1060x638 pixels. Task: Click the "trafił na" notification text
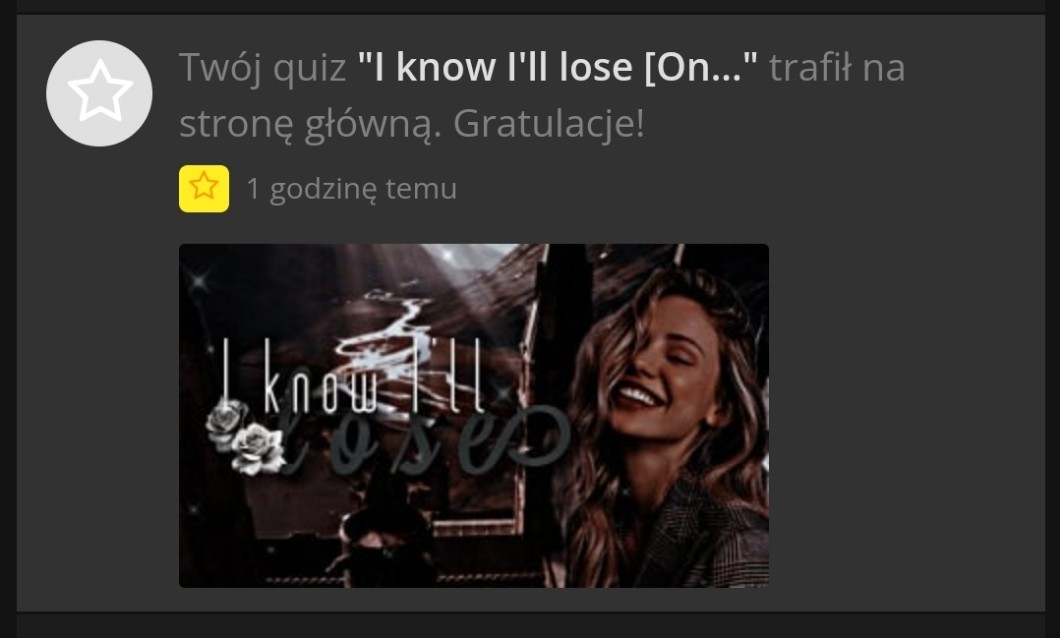click(x=837, y=68)
